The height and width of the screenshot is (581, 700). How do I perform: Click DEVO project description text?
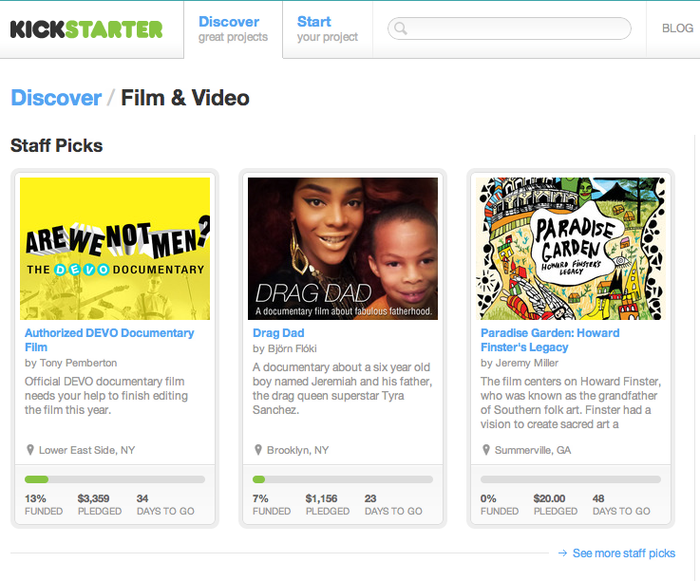click(106, 396)
